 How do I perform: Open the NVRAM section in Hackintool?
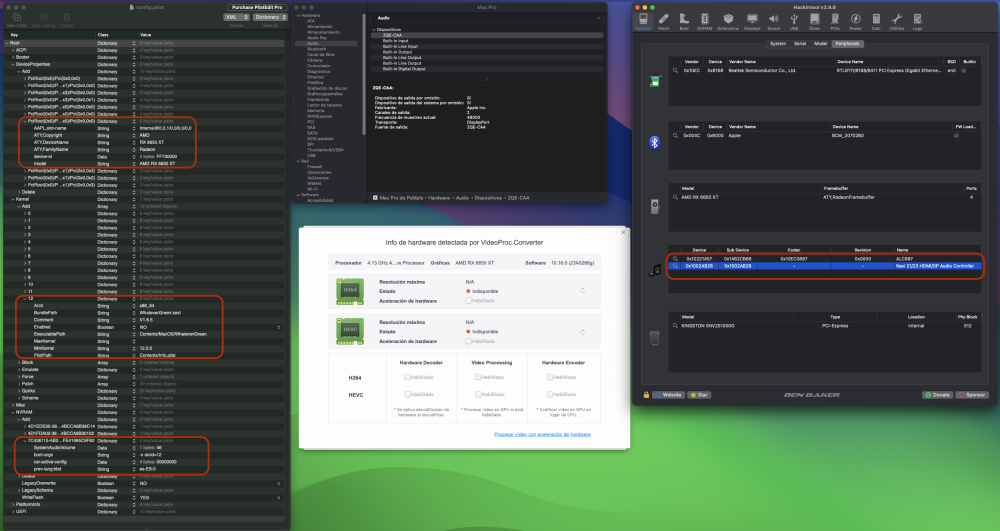pyautogui.click(x=704, y=21)
